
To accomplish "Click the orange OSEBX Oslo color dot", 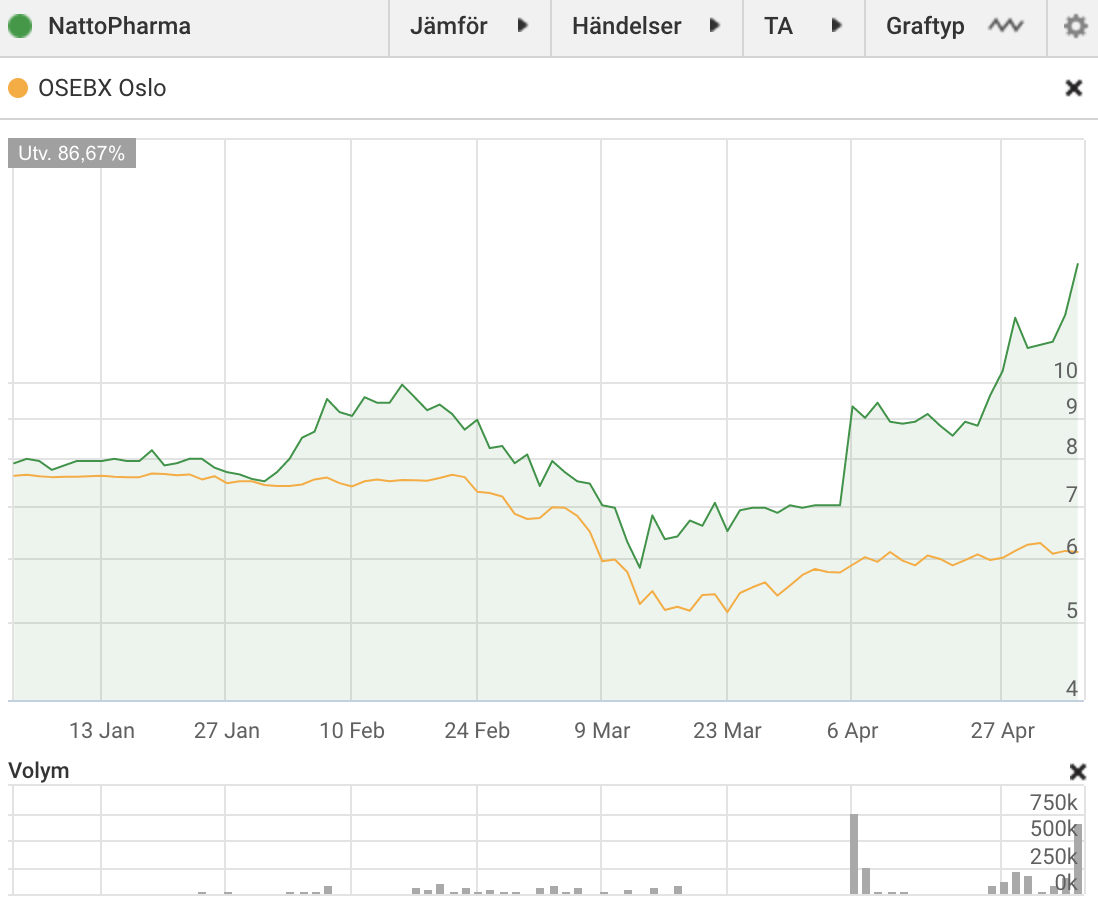I will pos(18,88).
